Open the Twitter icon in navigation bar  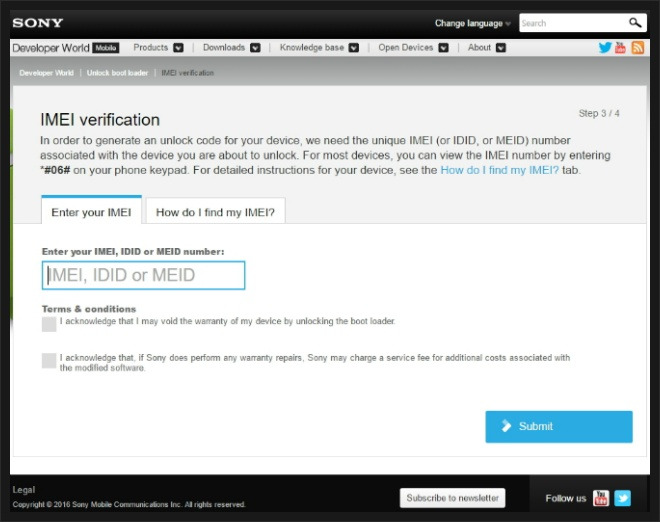pos(605,48)
